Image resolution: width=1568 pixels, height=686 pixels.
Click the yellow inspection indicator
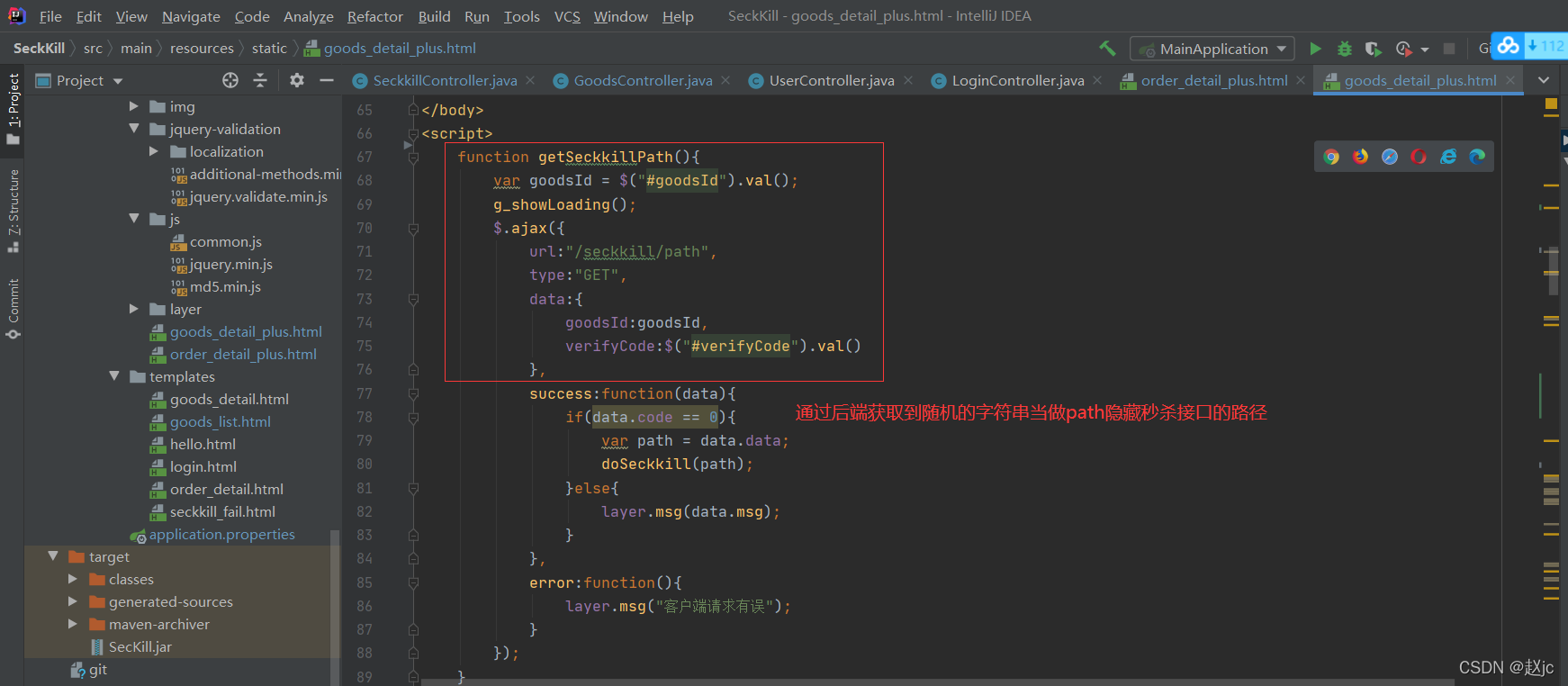(1551, 104)
